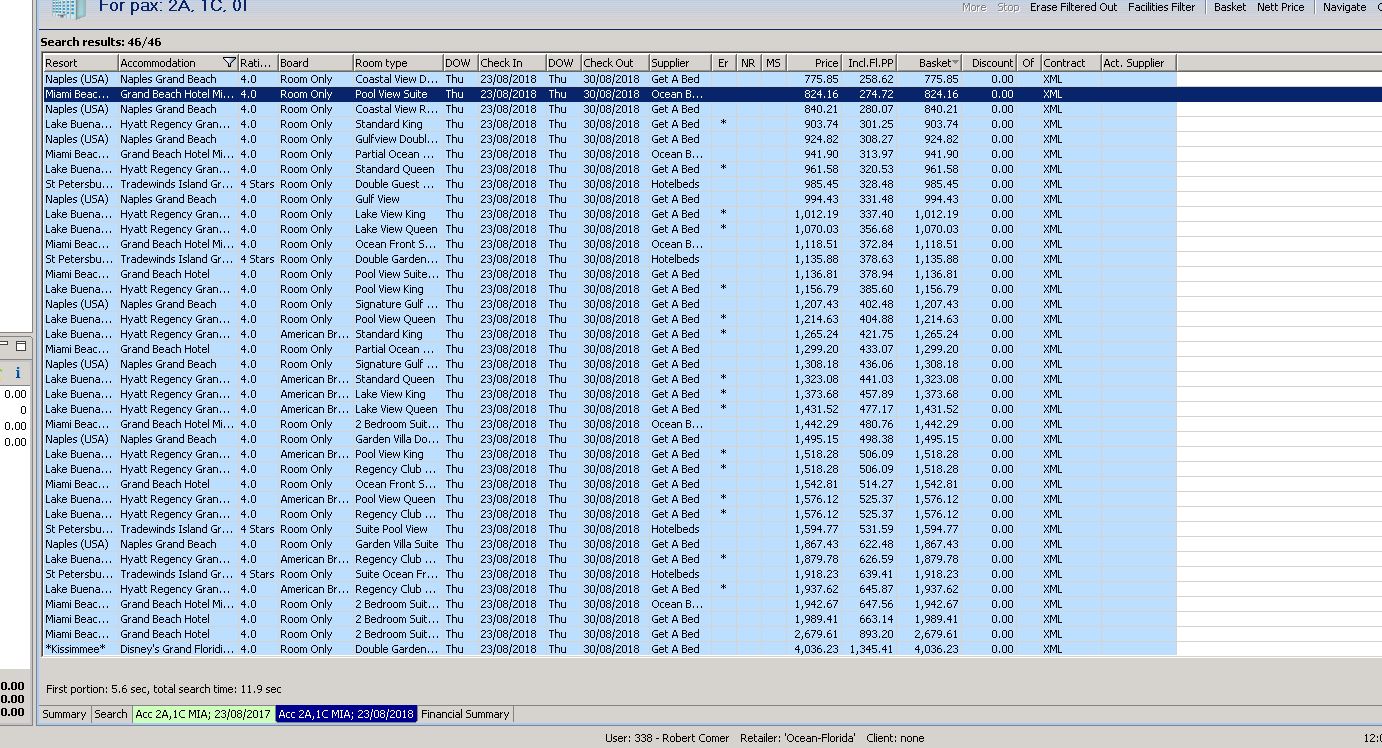Sort by the Discount column header

point(991,63)
